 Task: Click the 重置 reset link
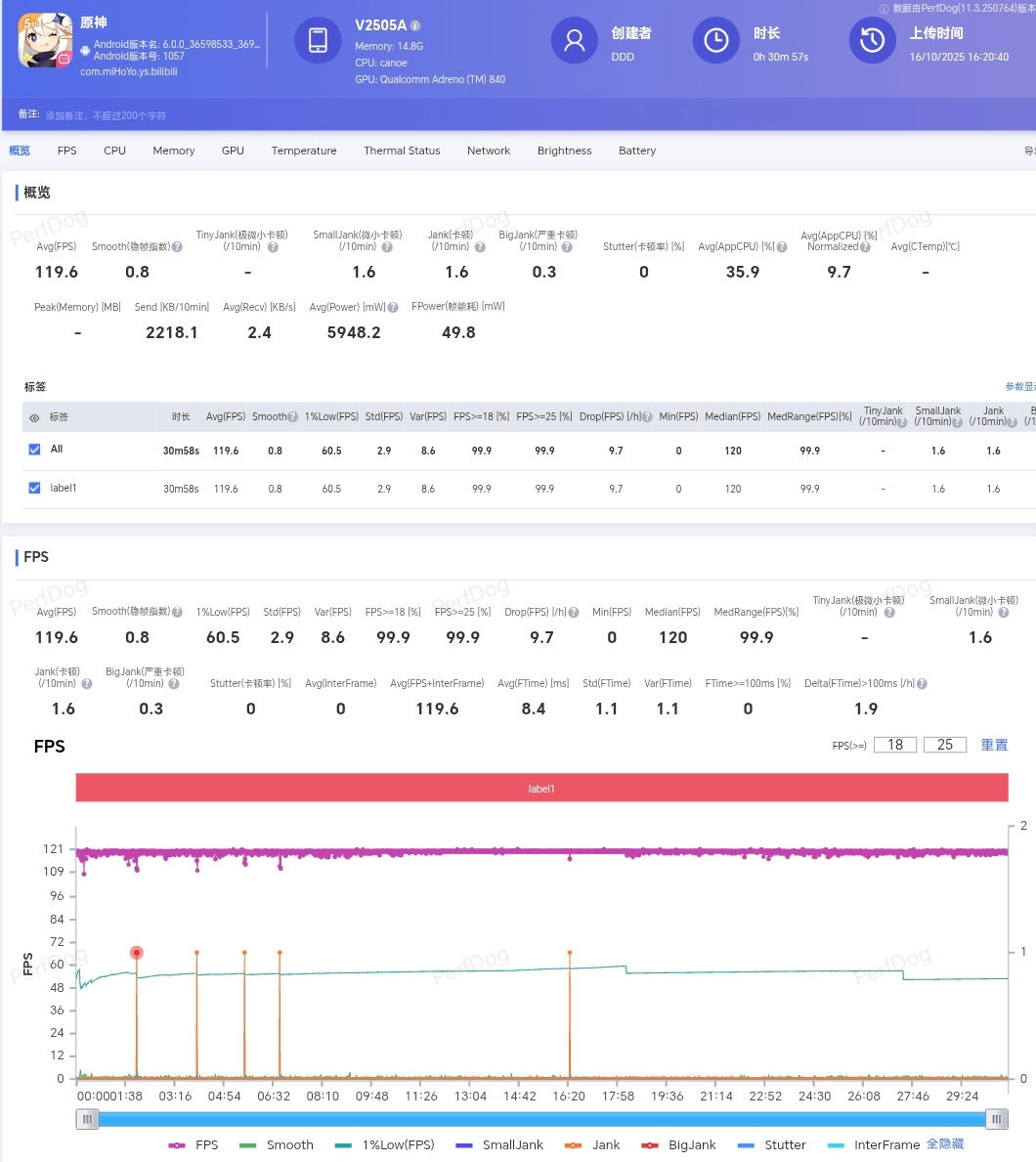[994, 745]
